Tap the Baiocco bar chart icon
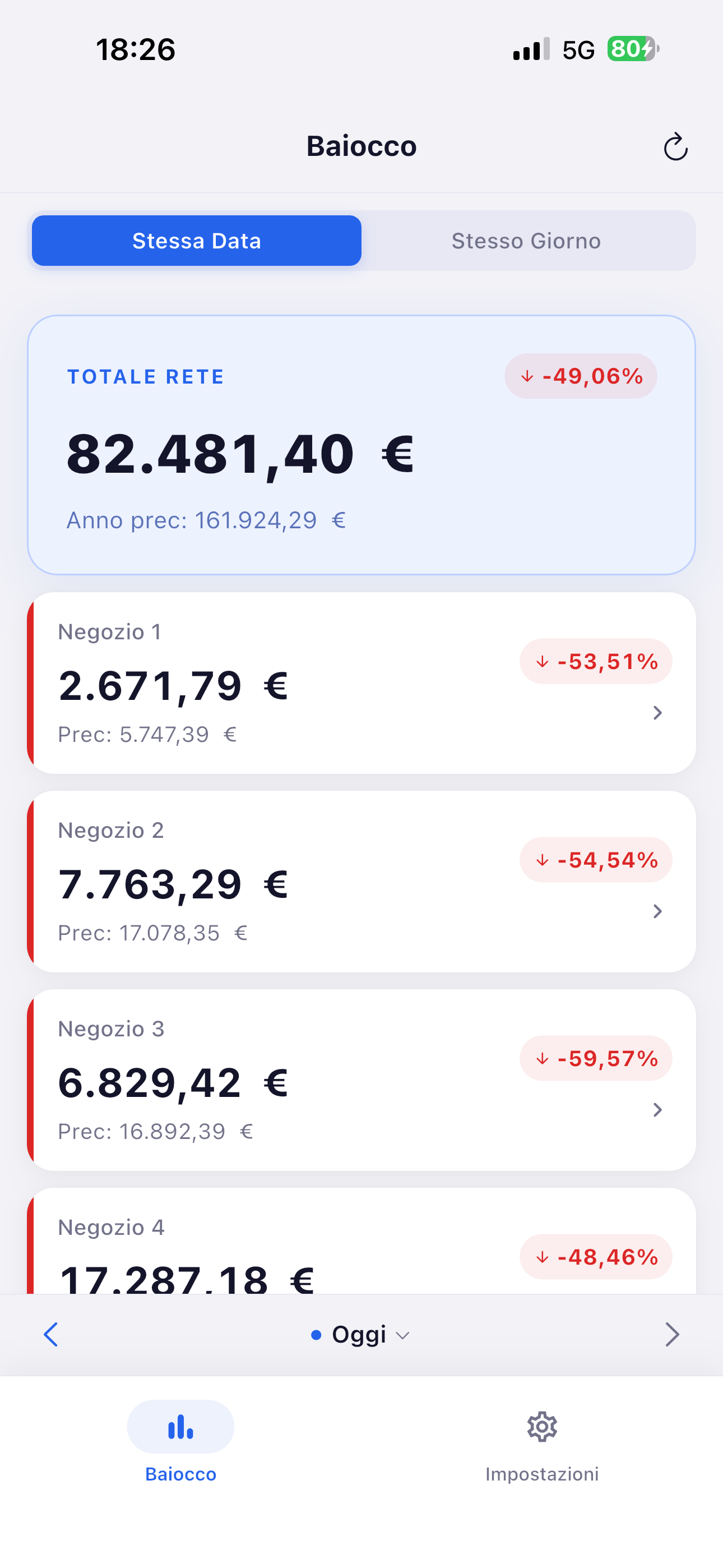The width and height of the screenshot is (723, 1568). coord(180,1427)
